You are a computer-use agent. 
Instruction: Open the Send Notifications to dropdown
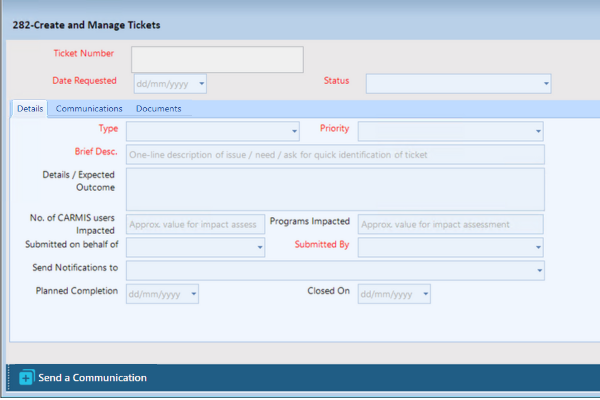540,270
